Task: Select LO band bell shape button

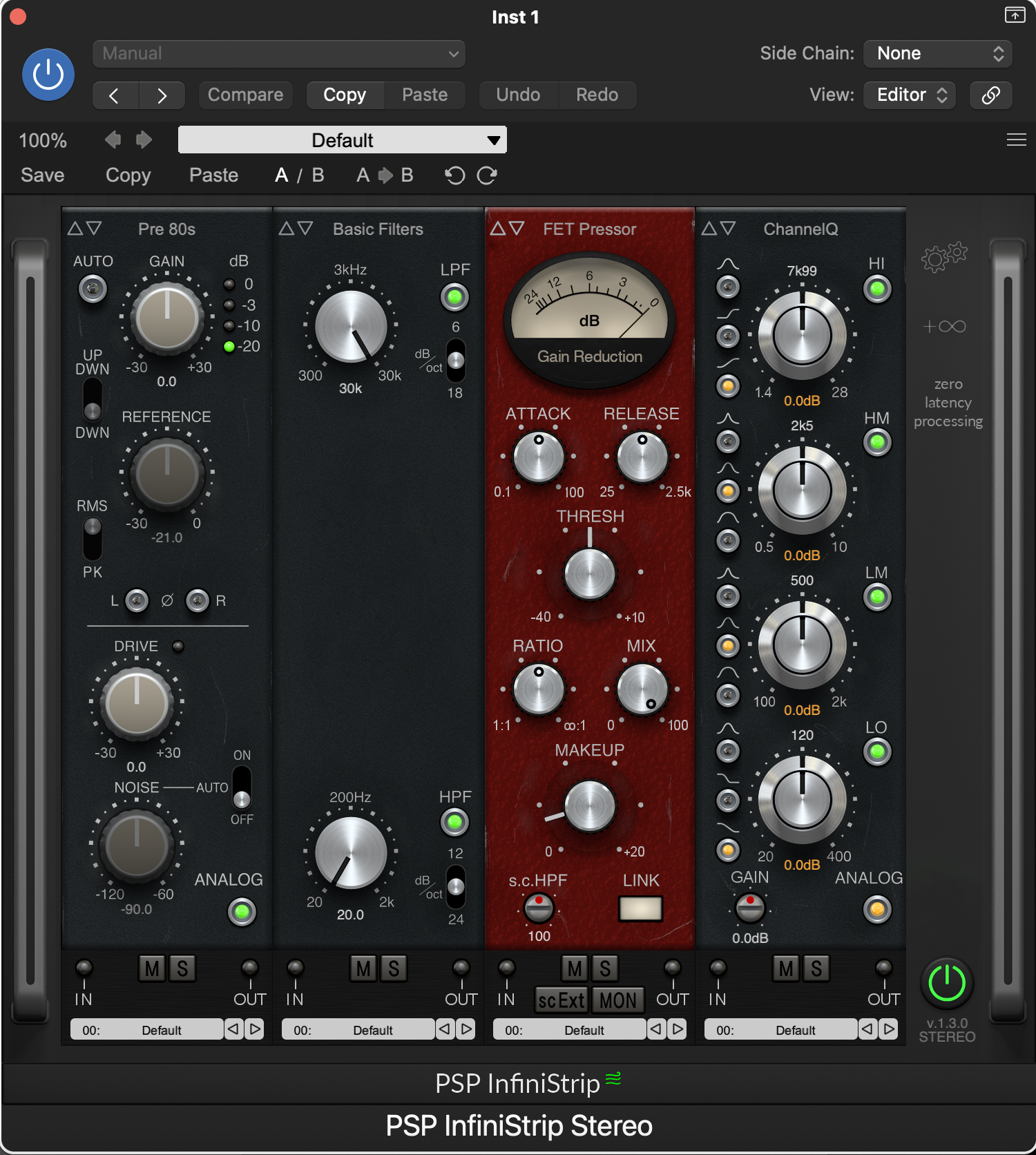Action: (727, 751)
